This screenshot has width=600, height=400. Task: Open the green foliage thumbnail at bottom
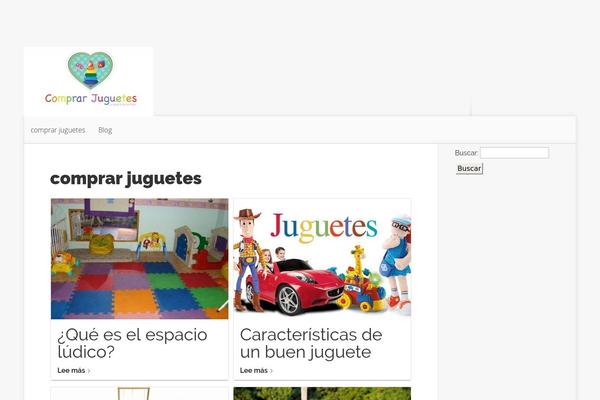click(x=358, y=393)
